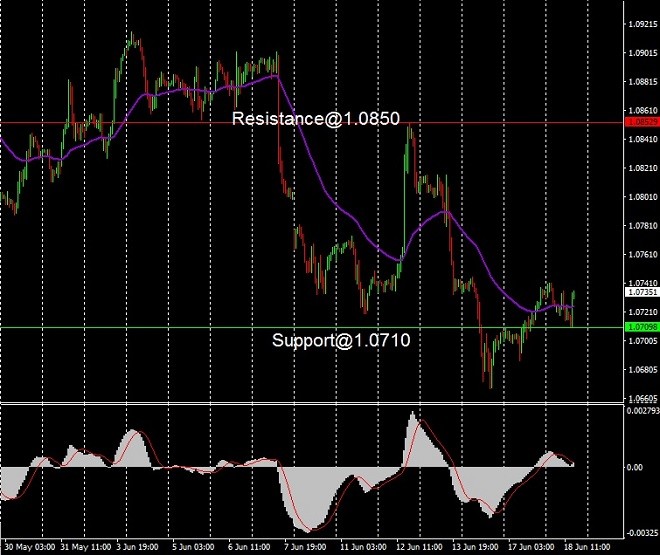Click the 0.00 indicator scale value
The image size is (660, 555).
coord(634,467)
